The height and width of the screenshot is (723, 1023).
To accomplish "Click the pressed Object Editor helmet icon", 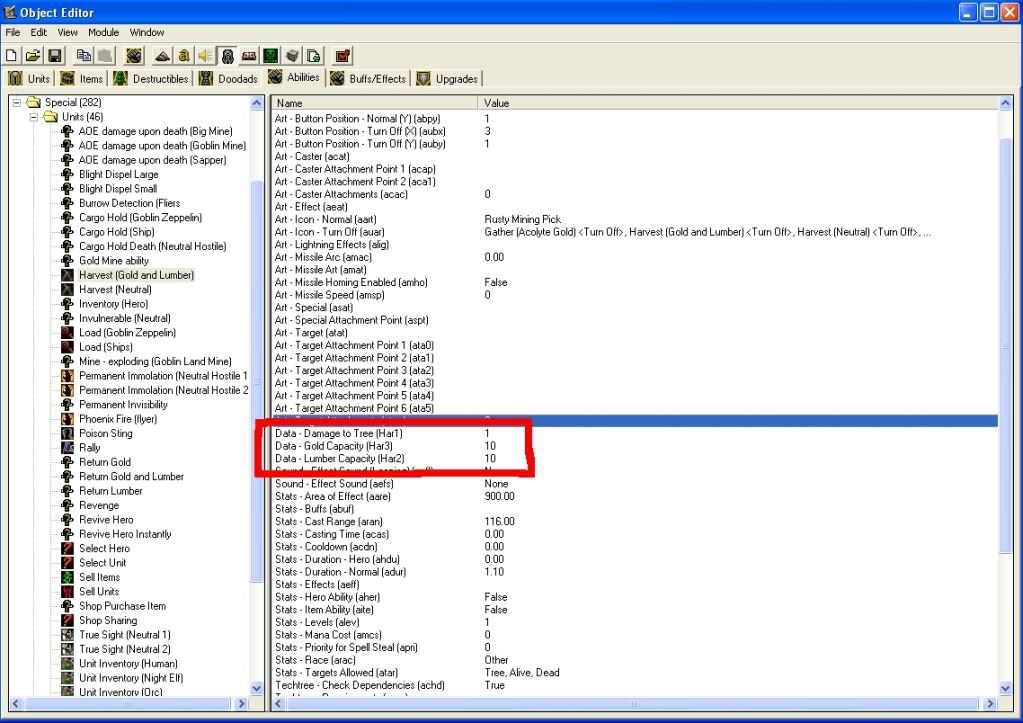I will [227, 55].
